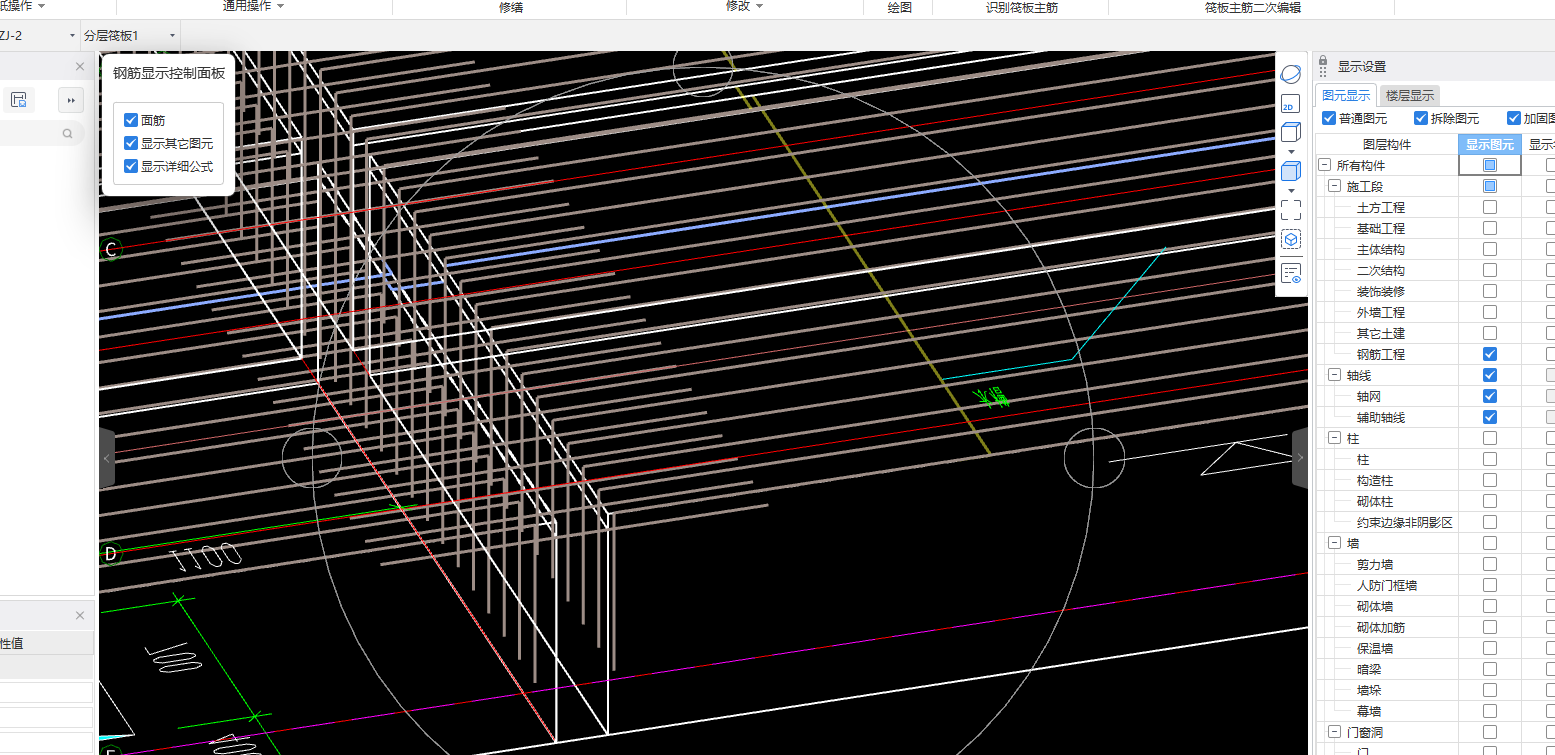
Task: Collapse the 施工段 tree node
Action: click(x=1334, y=186)
